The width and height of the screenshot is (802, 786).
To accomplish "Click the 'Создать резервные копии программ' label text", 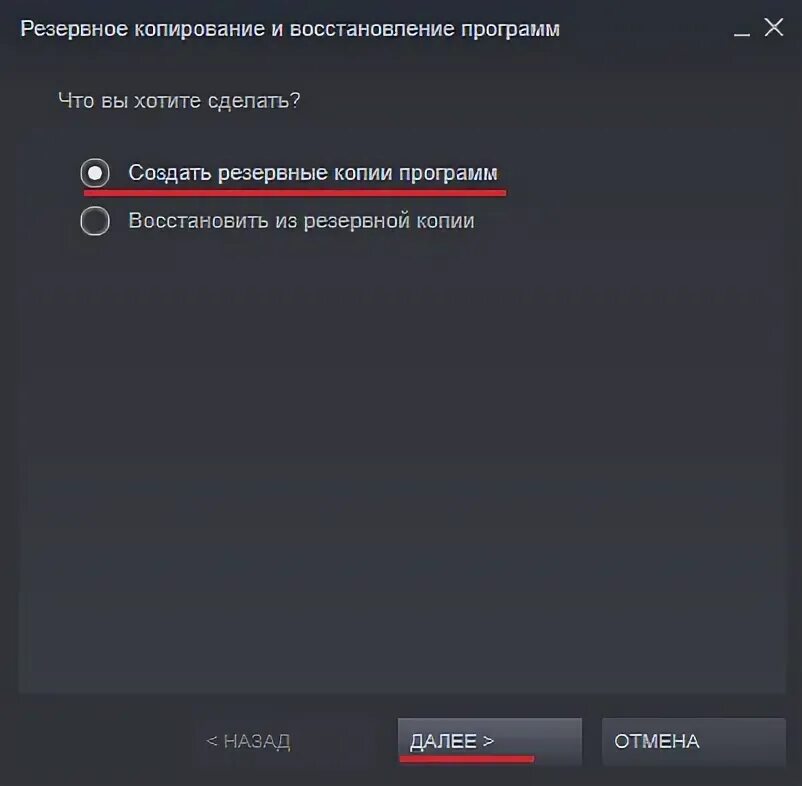I will (313, 173).
